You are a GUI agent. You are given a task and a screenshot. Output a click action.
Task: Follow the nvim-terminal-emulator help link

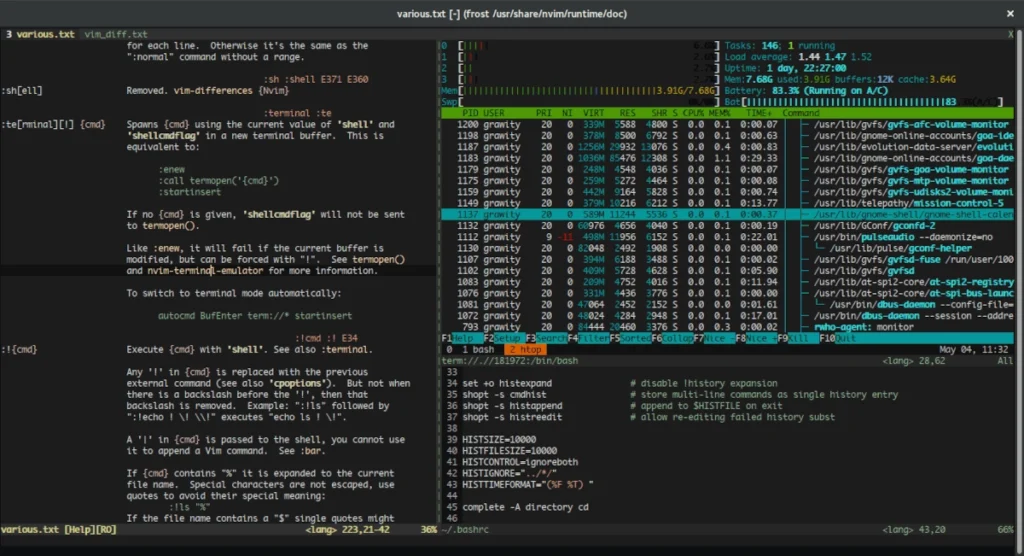click(205, 270)
